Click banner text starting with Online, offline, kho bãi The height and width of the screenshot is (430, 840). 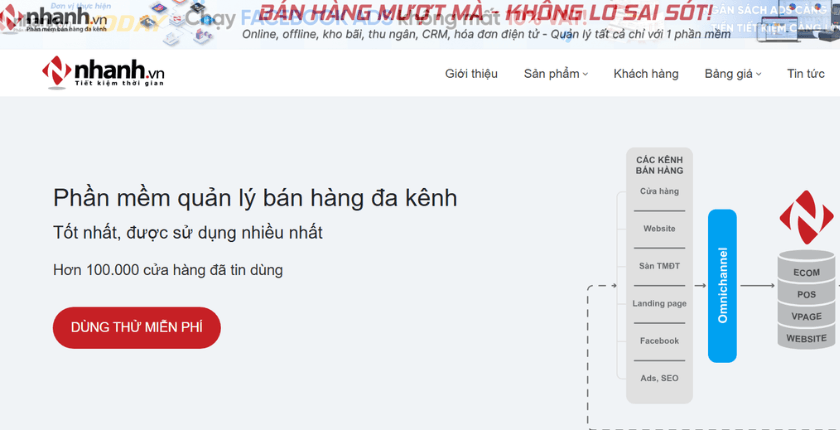click(x=486, y=34)
